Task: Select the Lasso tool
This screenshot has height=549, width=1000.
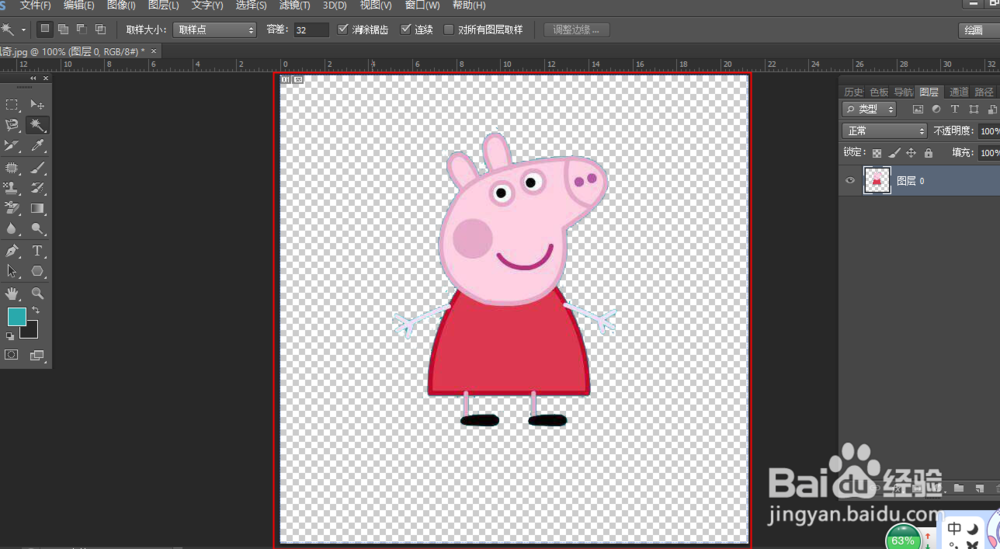Action: point(11,125)
